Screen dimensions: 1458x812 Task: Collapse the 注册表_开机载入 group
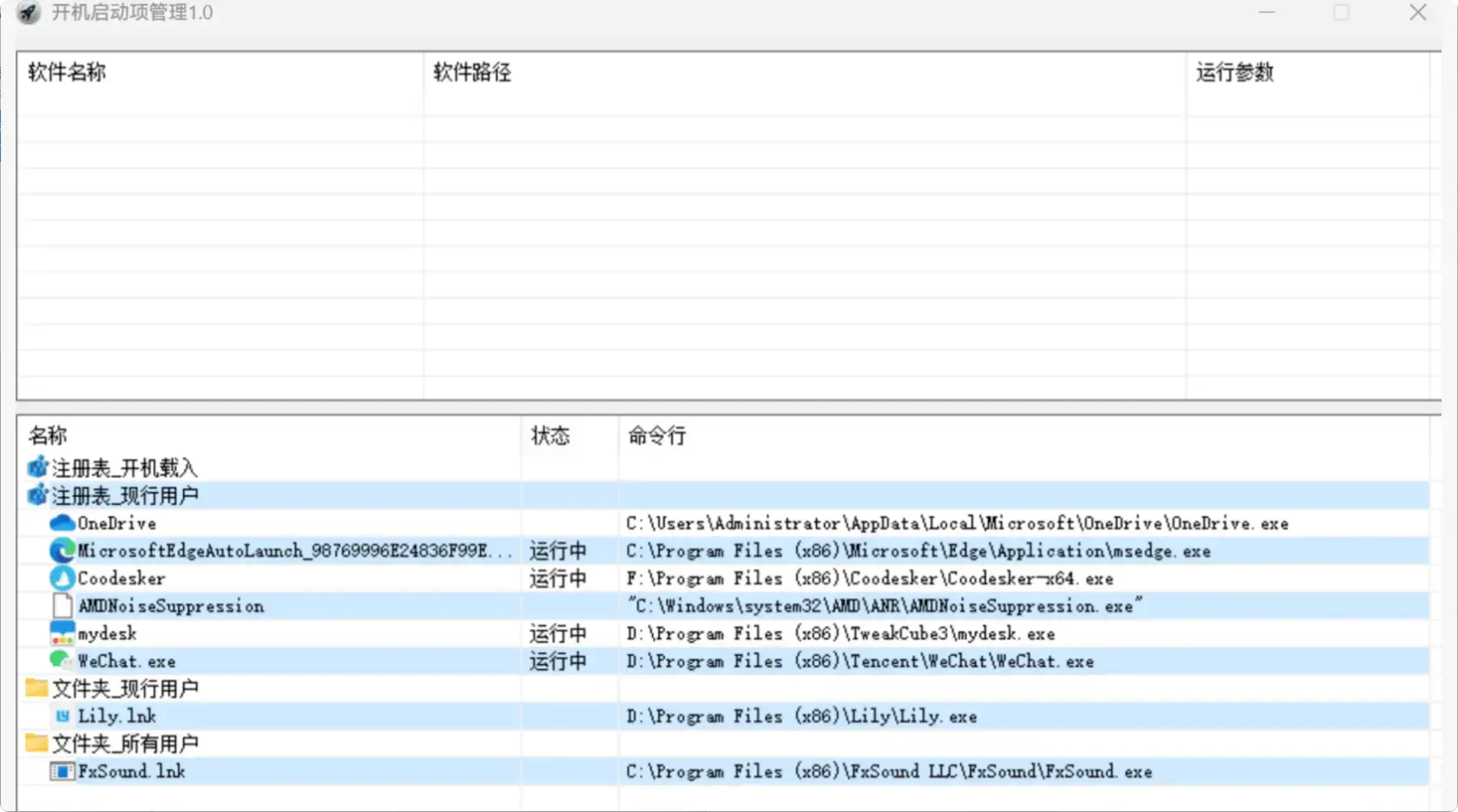pyautogui.click(x=125, y=466)
